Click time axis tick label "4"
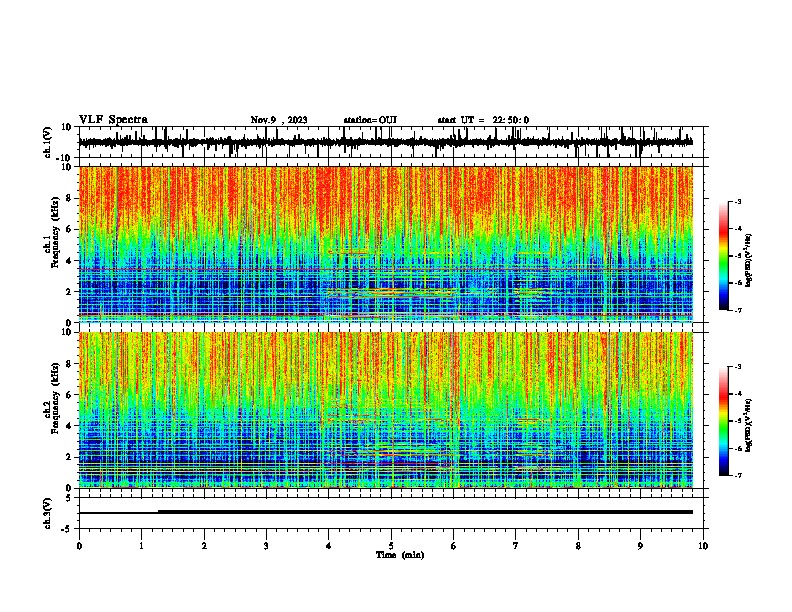The width and height of the screenshot is (792, 612). [x=329, y=546]
